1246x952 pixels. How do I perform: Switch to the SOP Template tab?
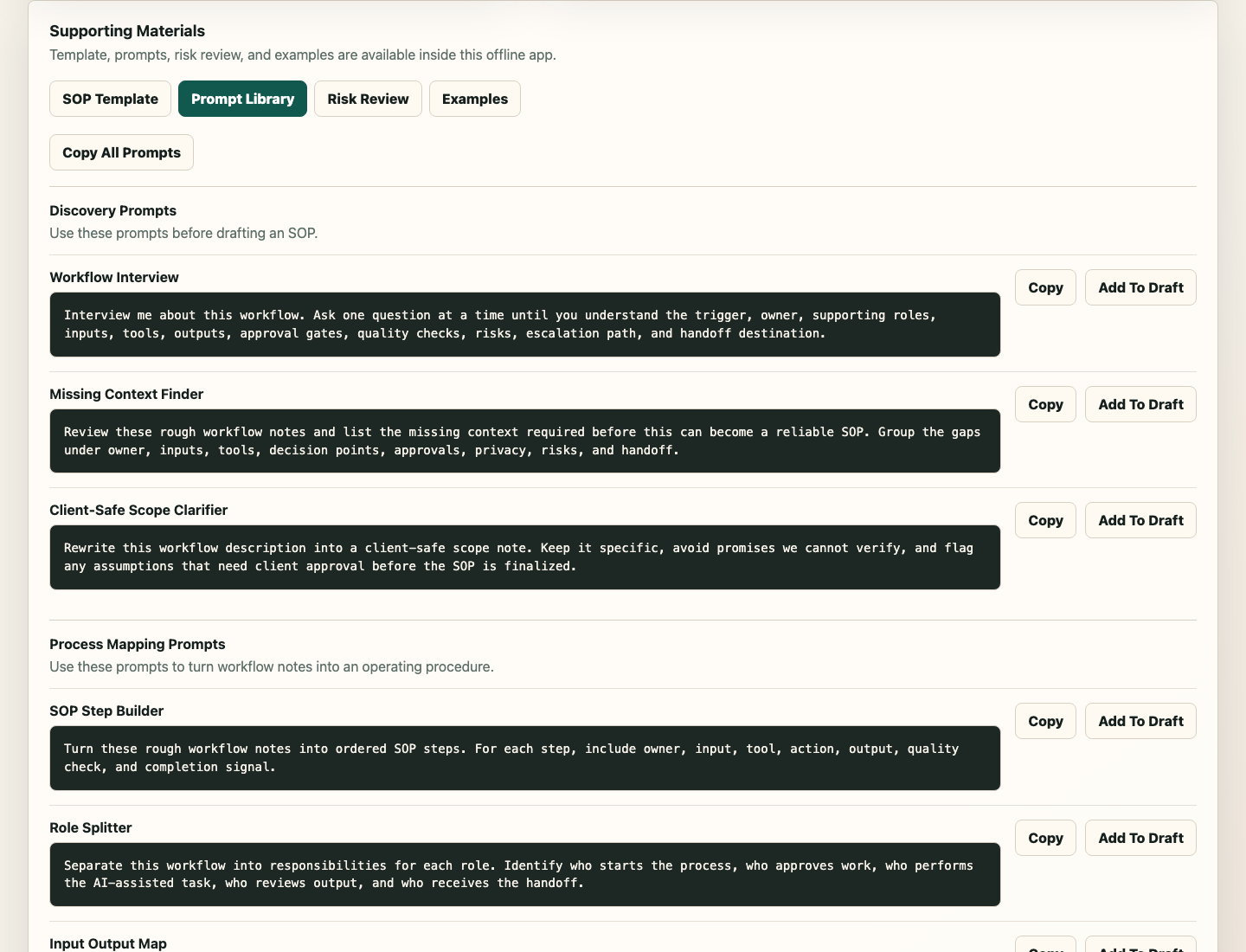110,99
